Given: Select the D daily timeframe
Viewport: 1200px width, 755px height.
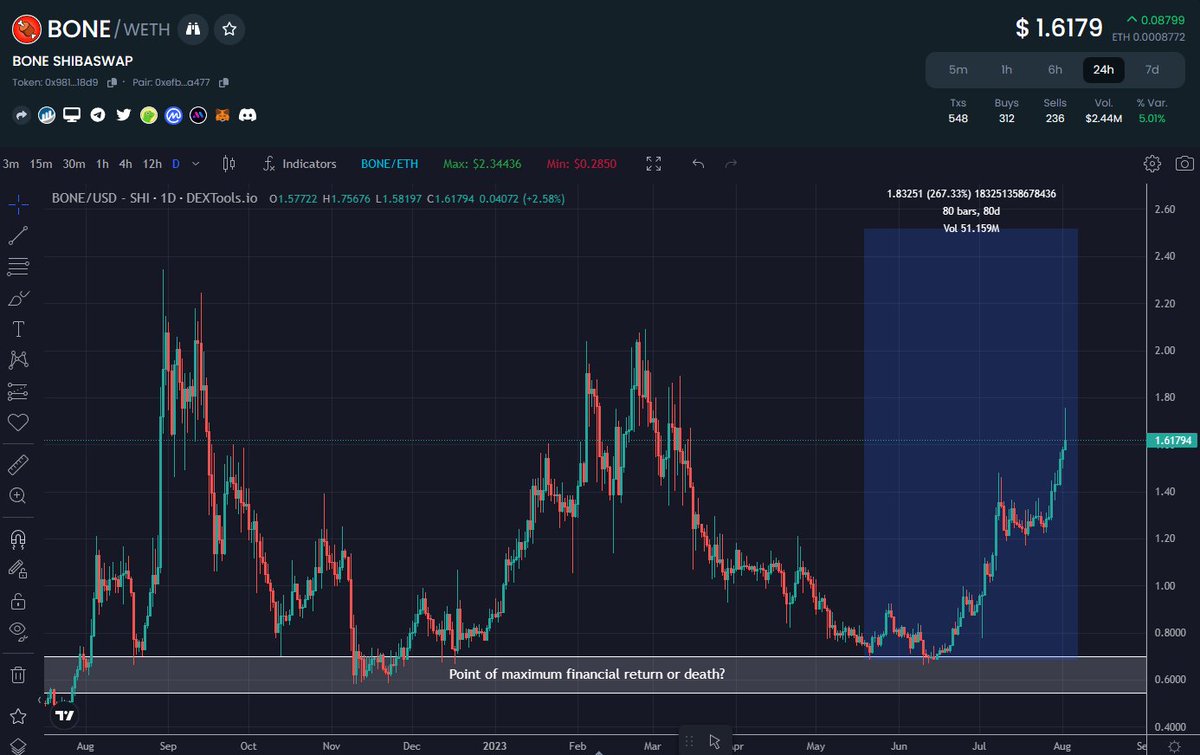Looking at the screenshot, I should (176, 163).
